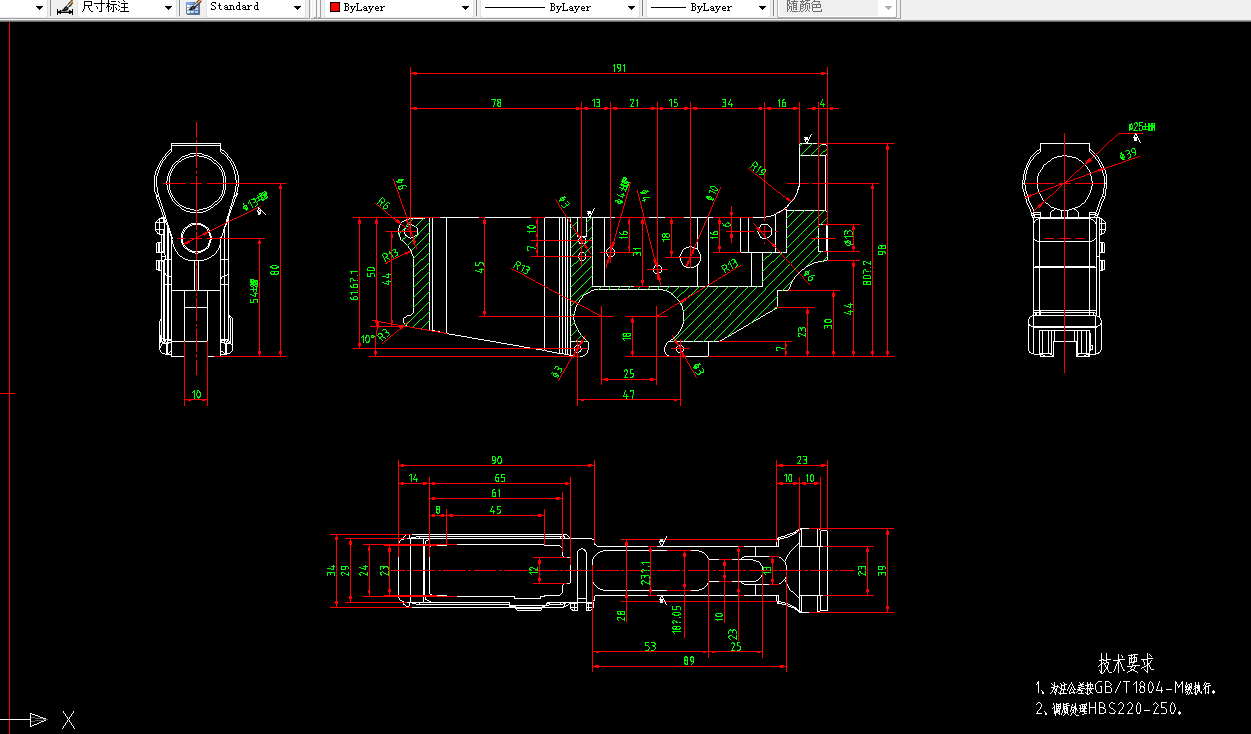Click the red color swatch in the ByLayer color box
This screenshot has height=734, width=1251.
pyautogui.click(x=335, y=7)
